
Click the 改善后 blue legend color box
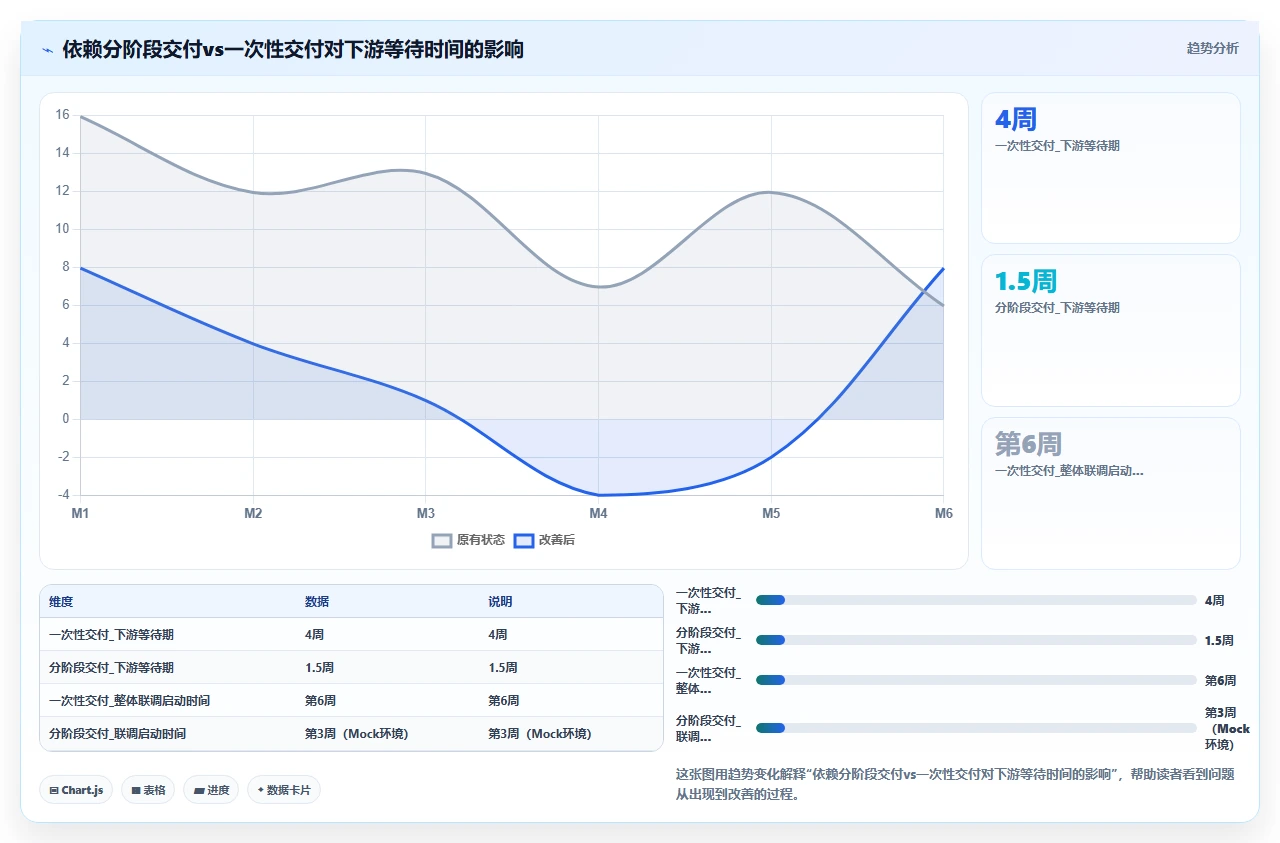(x=524, y=540)
